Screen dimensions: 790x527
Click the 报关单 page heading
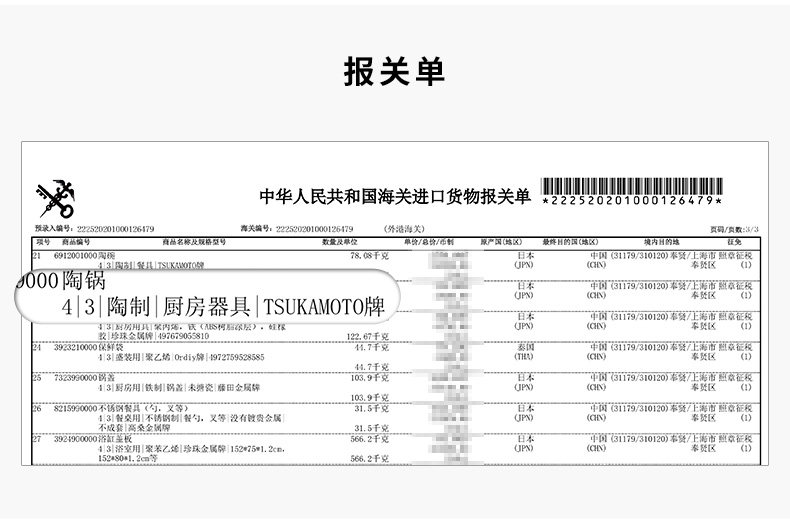pyautogui.click(x=394, y=72)
